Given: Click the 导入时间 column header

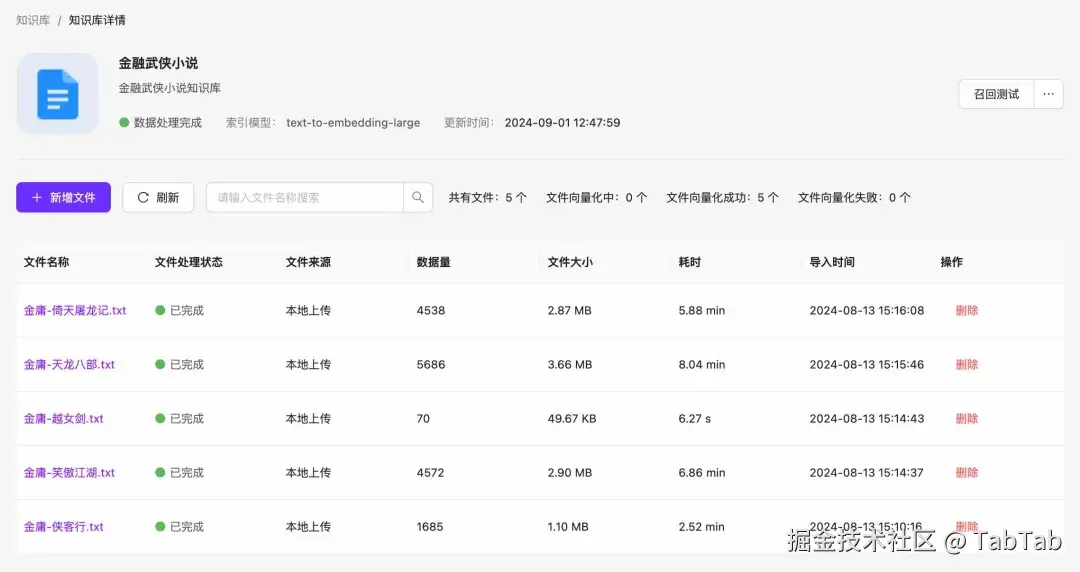Looking at the screenshot, I should (832, 263).
